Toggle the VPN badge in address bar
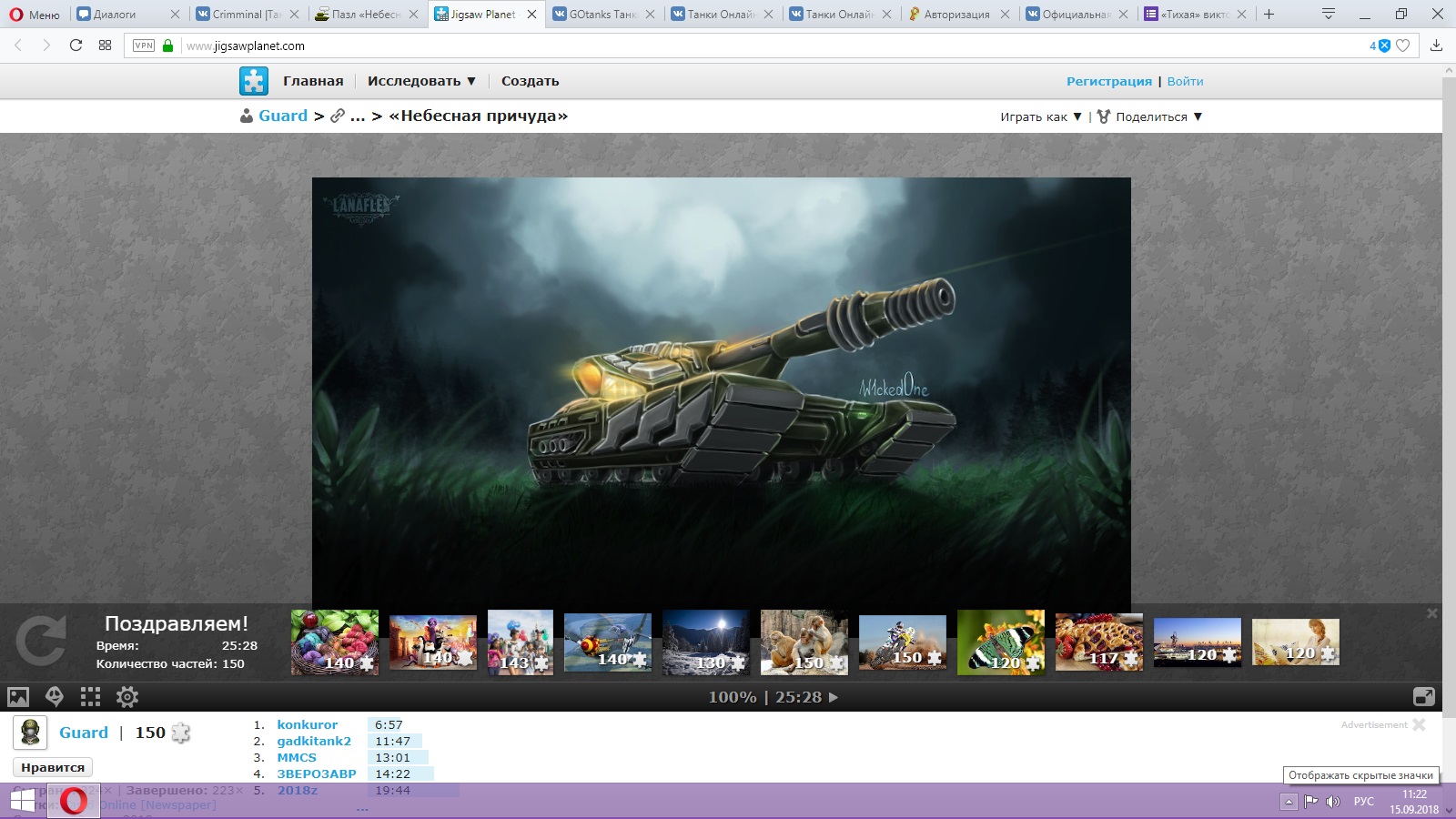This screenshot has width=1456, height=819. pos(144,45)
